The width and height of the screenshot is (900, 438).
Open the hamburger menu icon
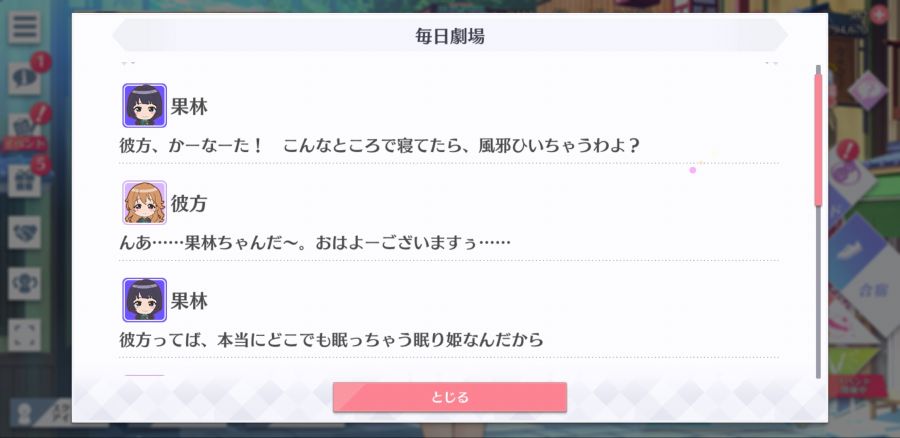point(24,27)
